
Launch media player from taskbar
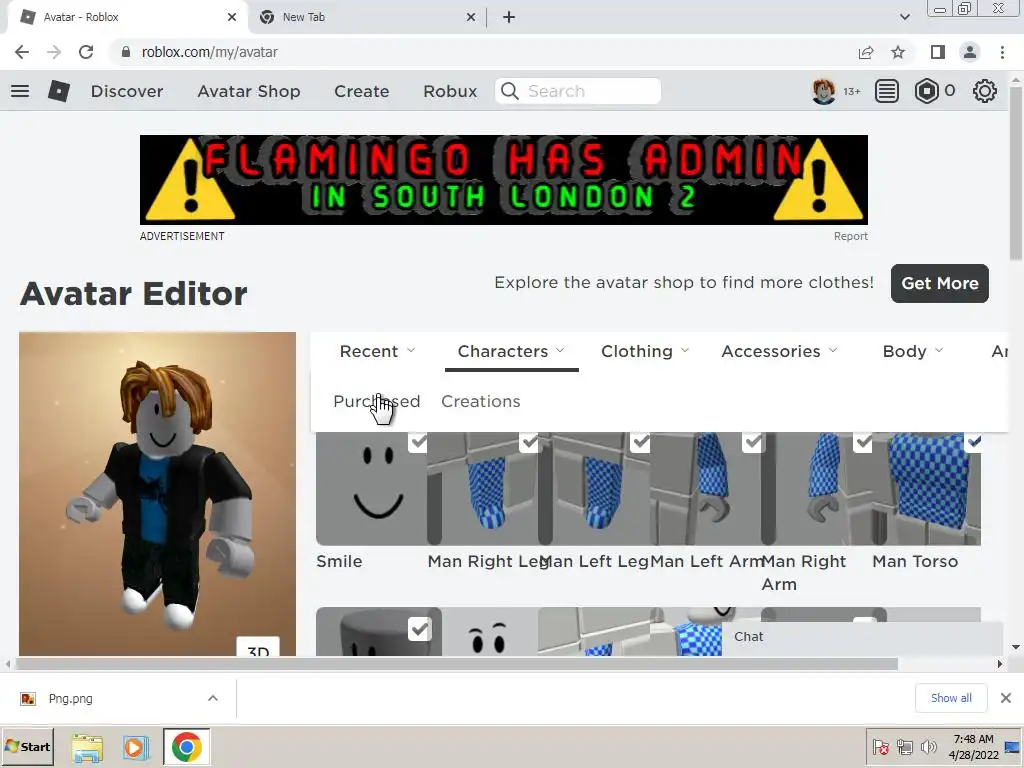[136, 747]
